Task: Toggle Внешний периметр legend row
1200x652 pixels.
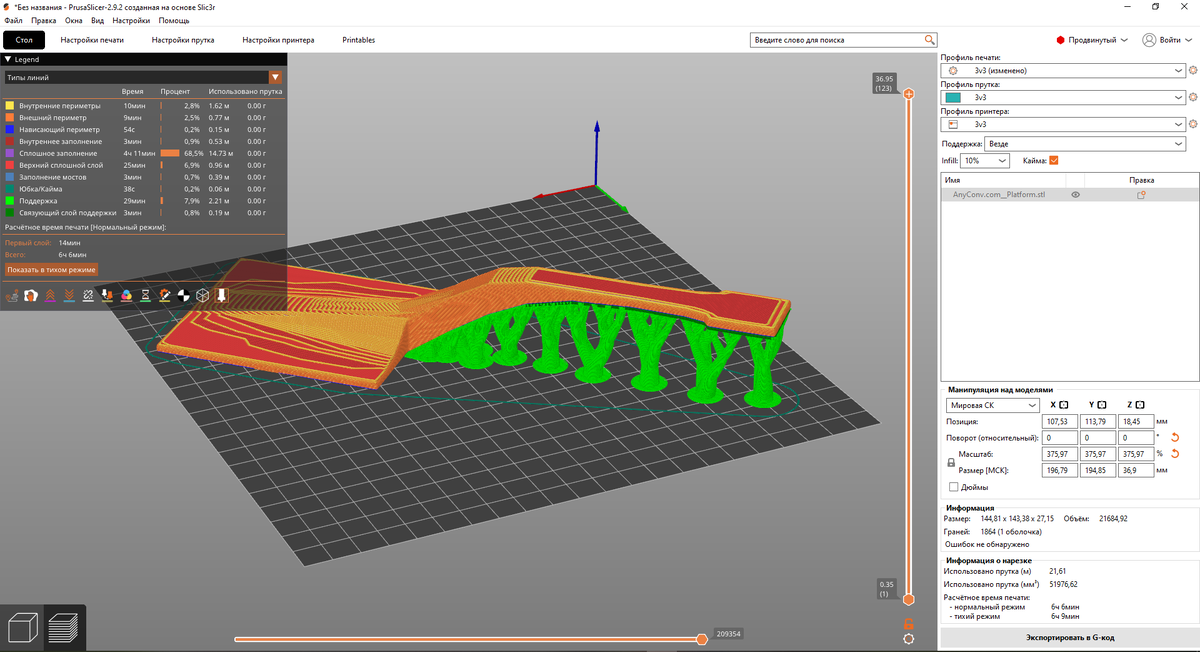Action: coord(144,117)
